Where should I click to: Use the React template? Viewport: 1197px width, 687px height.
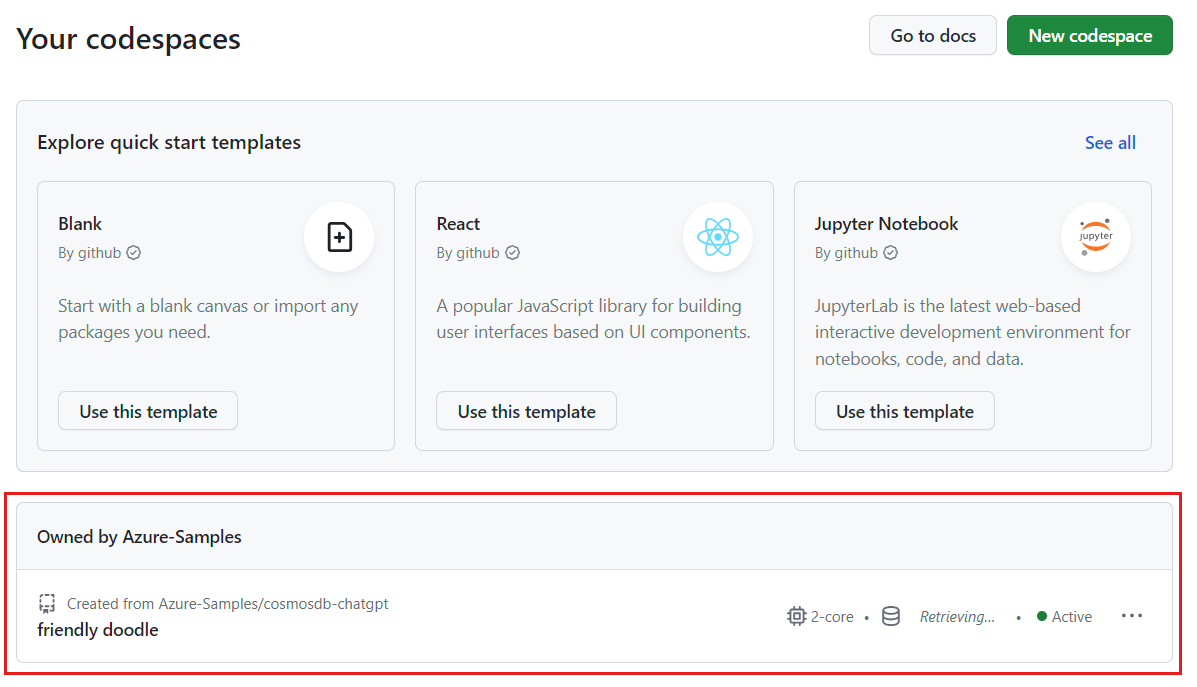click(x=526, y=410)
